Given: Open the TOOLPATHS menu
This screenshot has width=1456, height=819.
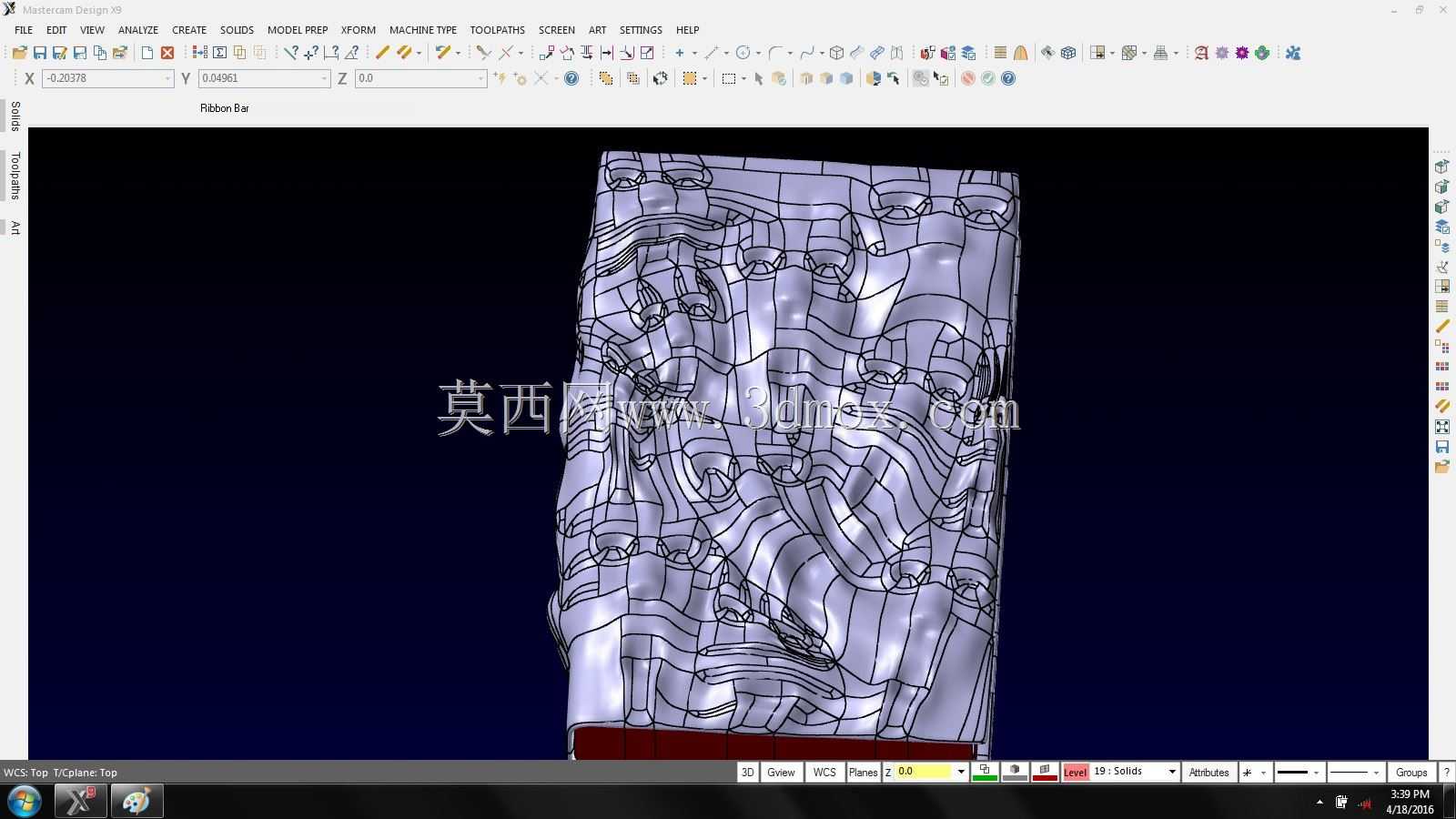Looking at the screenshot, I should (x=497, y=30).
